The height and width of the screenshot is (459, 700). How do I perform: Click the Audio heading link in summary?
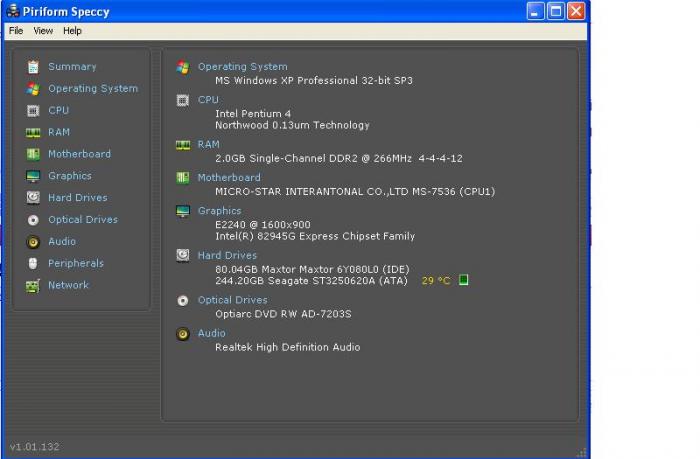pos(212,333)
